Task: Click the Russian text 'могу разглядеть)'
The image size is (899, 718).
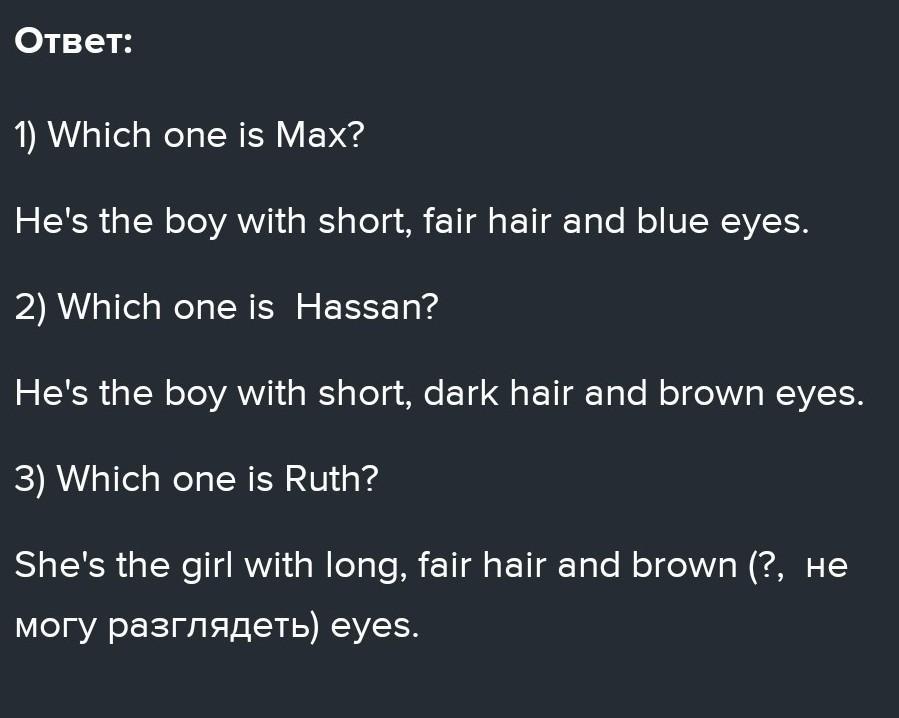Action: coord(166,627)
